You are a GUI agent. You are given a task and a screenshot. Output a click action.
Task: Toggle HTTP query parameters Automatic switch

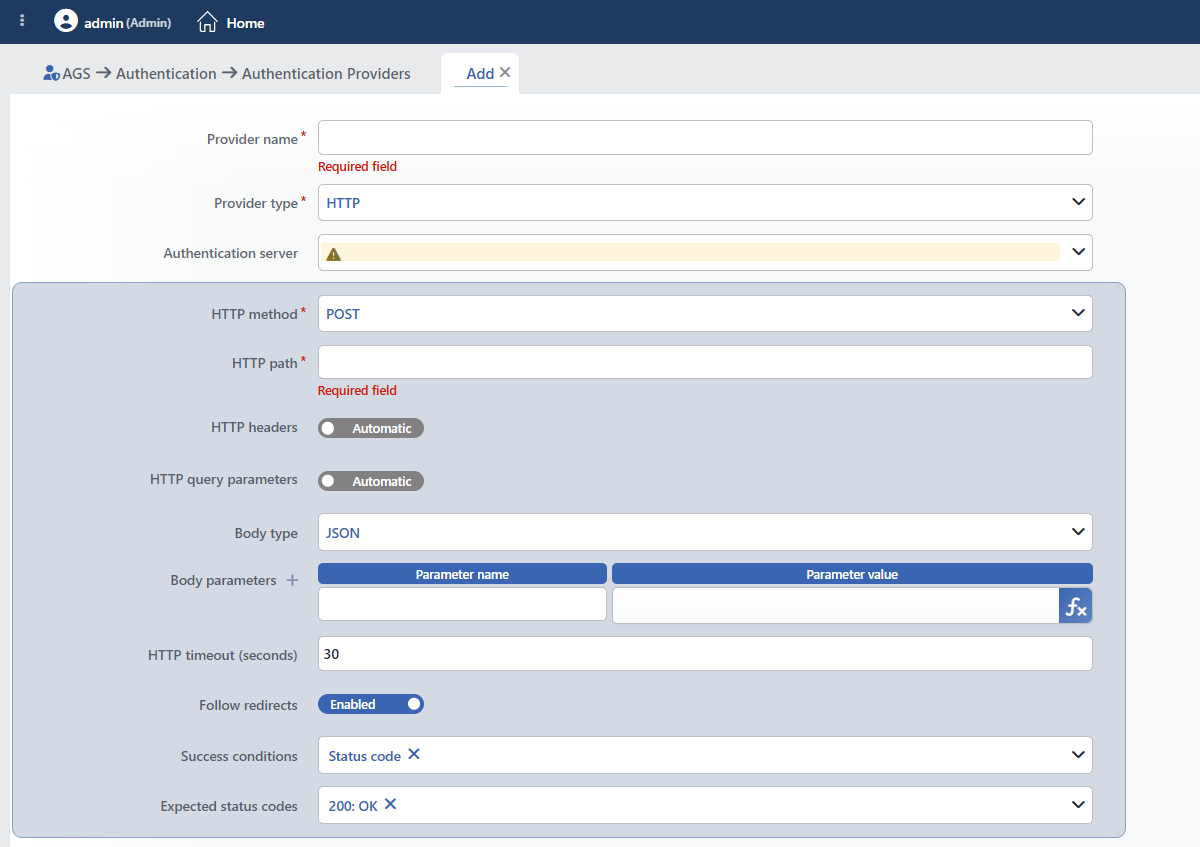371,481
